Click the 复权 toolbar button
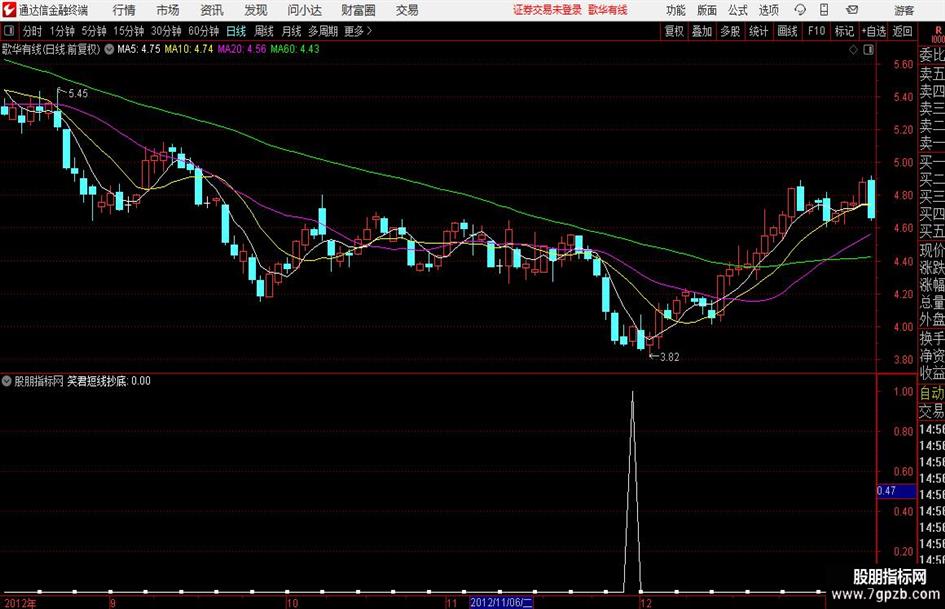Screen dimensions: 945x609 [x=674, y=31]
